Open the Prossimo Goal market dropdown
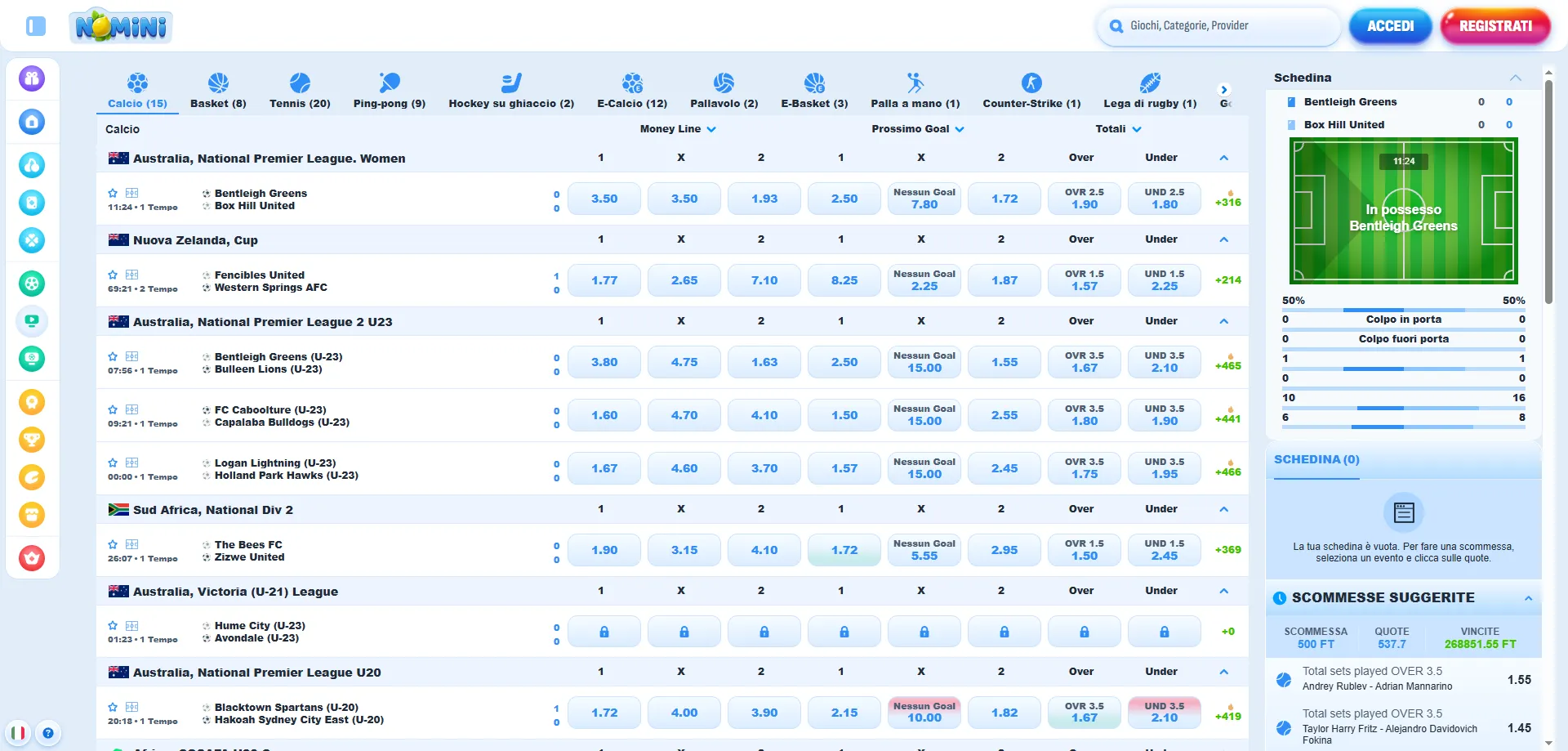Image resolution: width=1568 pixels, height=751 pixels. (918, 129)
